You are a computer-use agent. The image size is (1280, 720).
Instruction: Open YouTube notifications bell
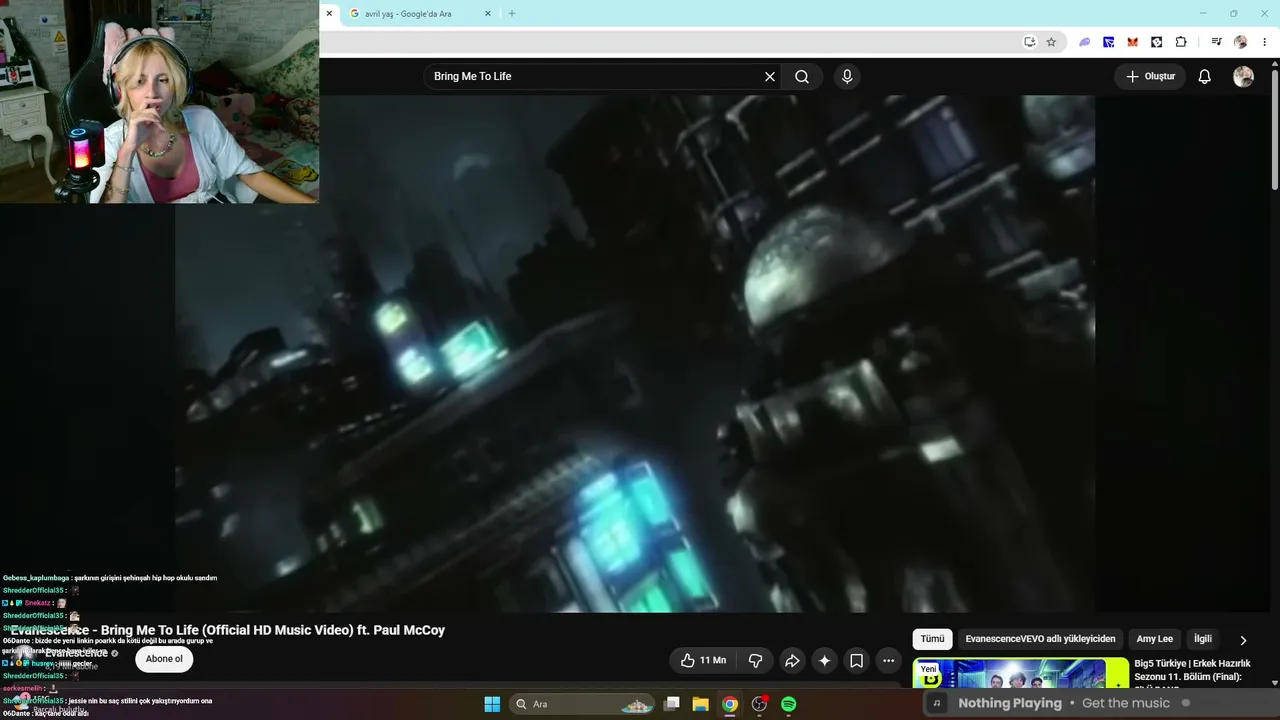[1204, 76]
